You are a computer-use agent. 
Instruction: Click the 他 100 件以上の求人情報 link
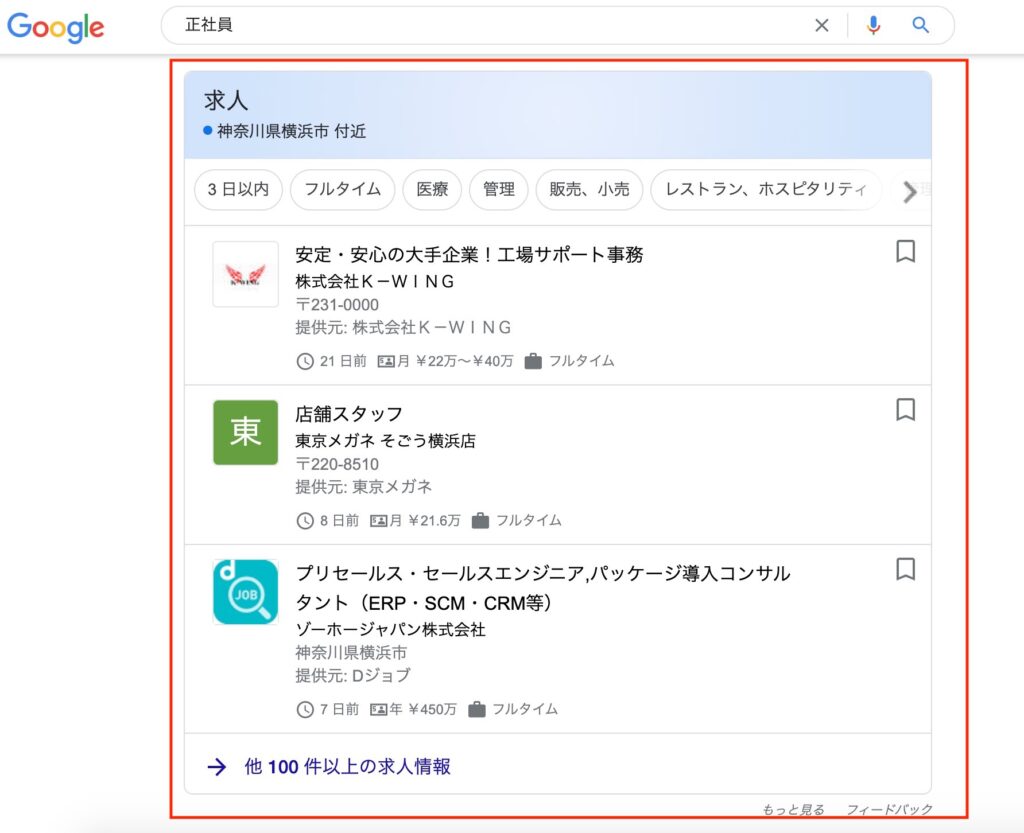[347, 766]
